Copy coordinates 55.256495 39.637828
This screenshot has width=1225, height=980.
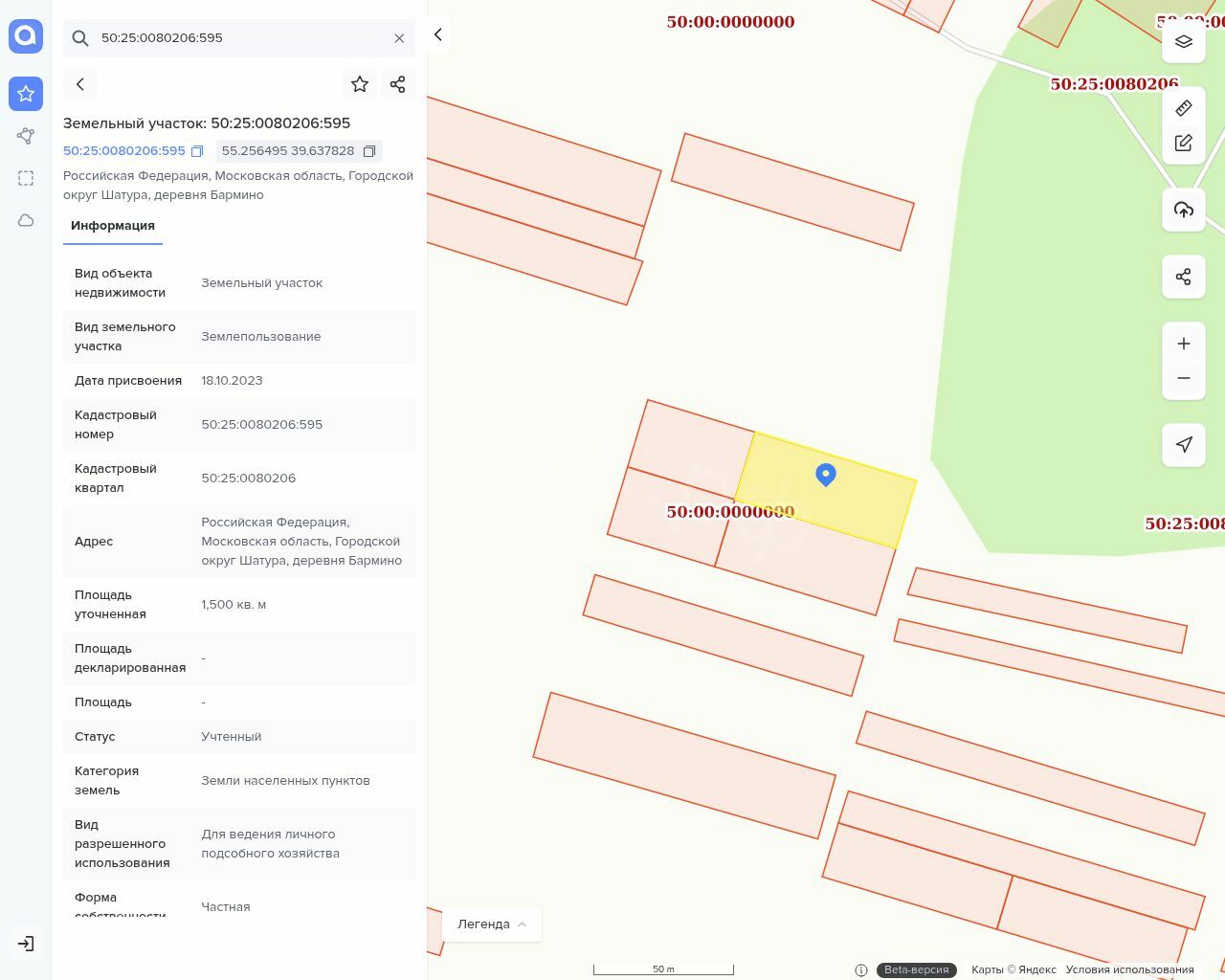pos(369,151)
